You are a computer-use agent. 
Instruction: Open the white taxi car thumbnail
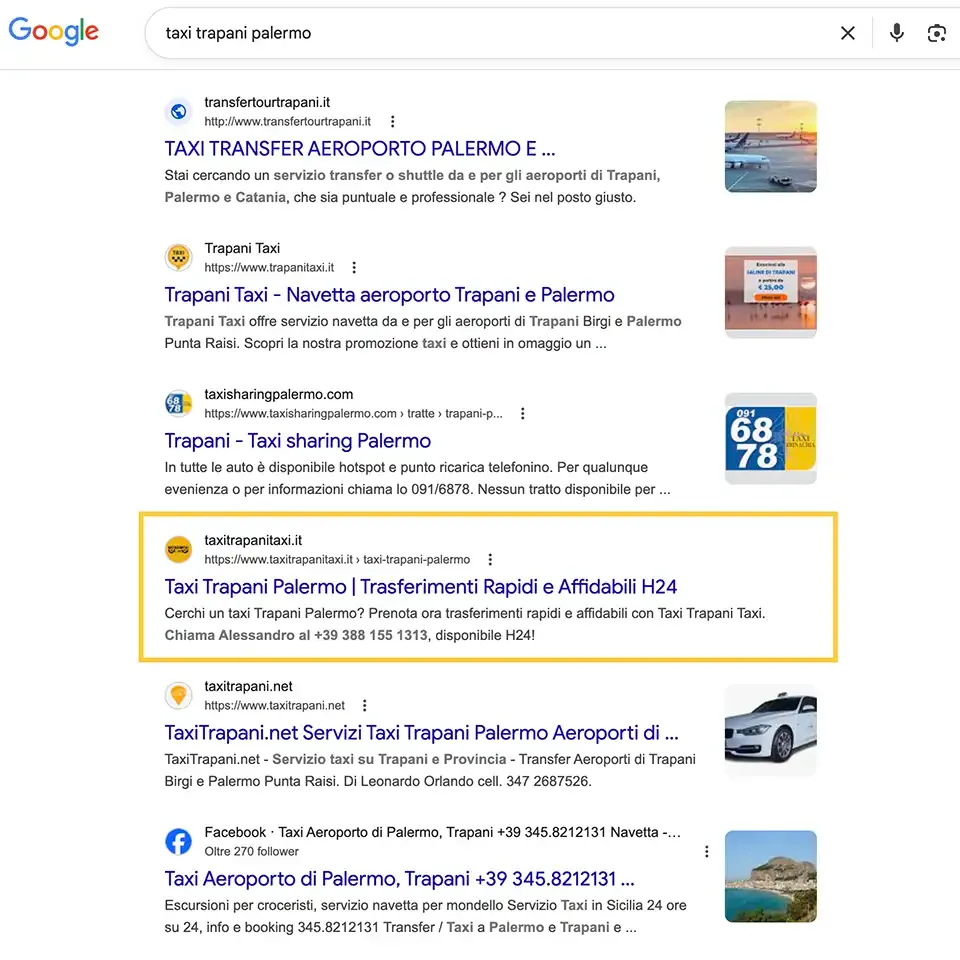coord(770,731)
